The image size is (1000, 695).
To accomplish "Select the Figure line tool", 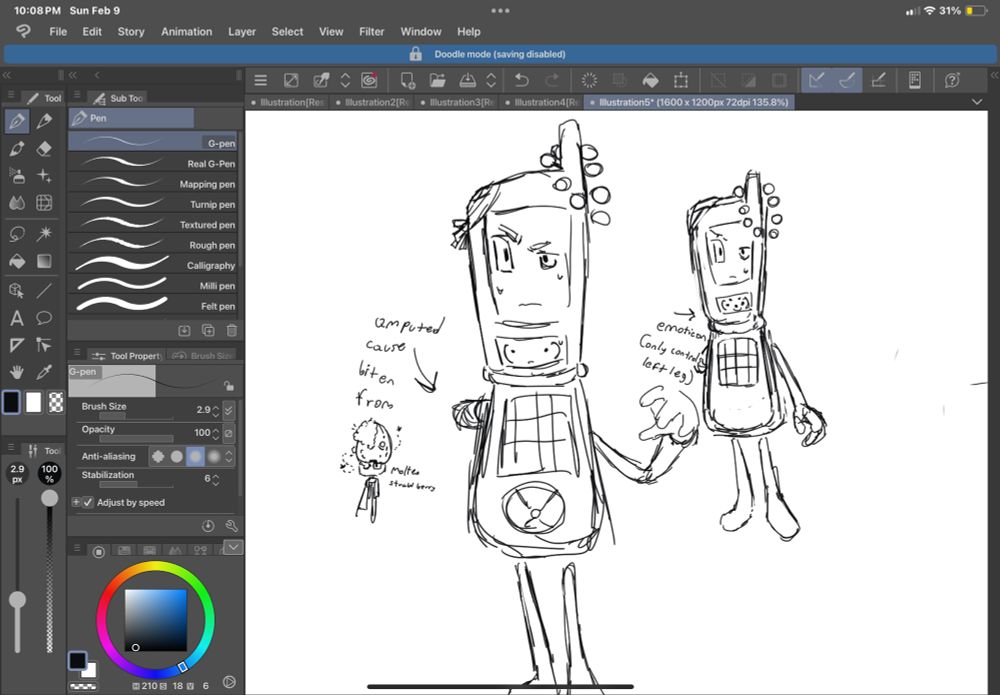I will click(x=44, y=291).
